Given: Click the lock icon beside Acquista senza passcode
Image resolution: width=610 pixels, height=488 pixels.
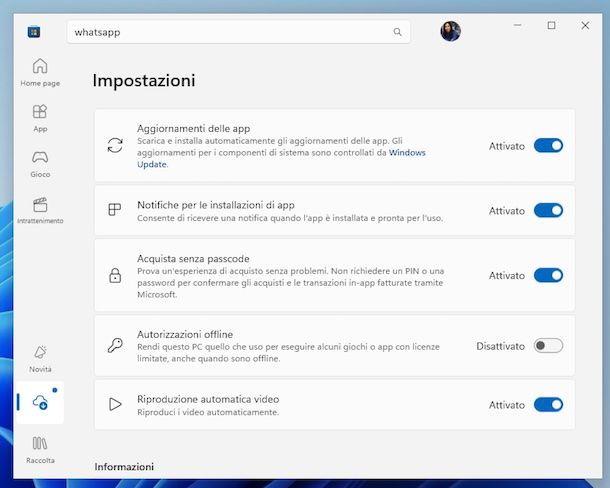Looking at the screenshot, I should click(x=115, y=275).
